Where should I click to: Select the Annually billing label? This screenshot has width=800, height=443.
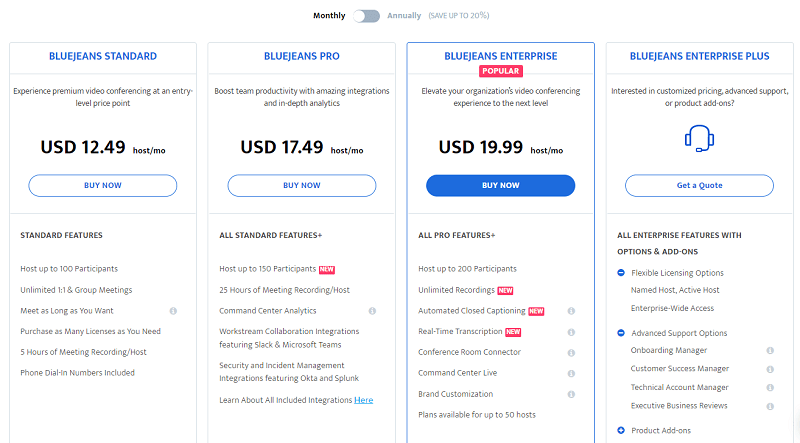pyautogui.click(x=404, y=16)
